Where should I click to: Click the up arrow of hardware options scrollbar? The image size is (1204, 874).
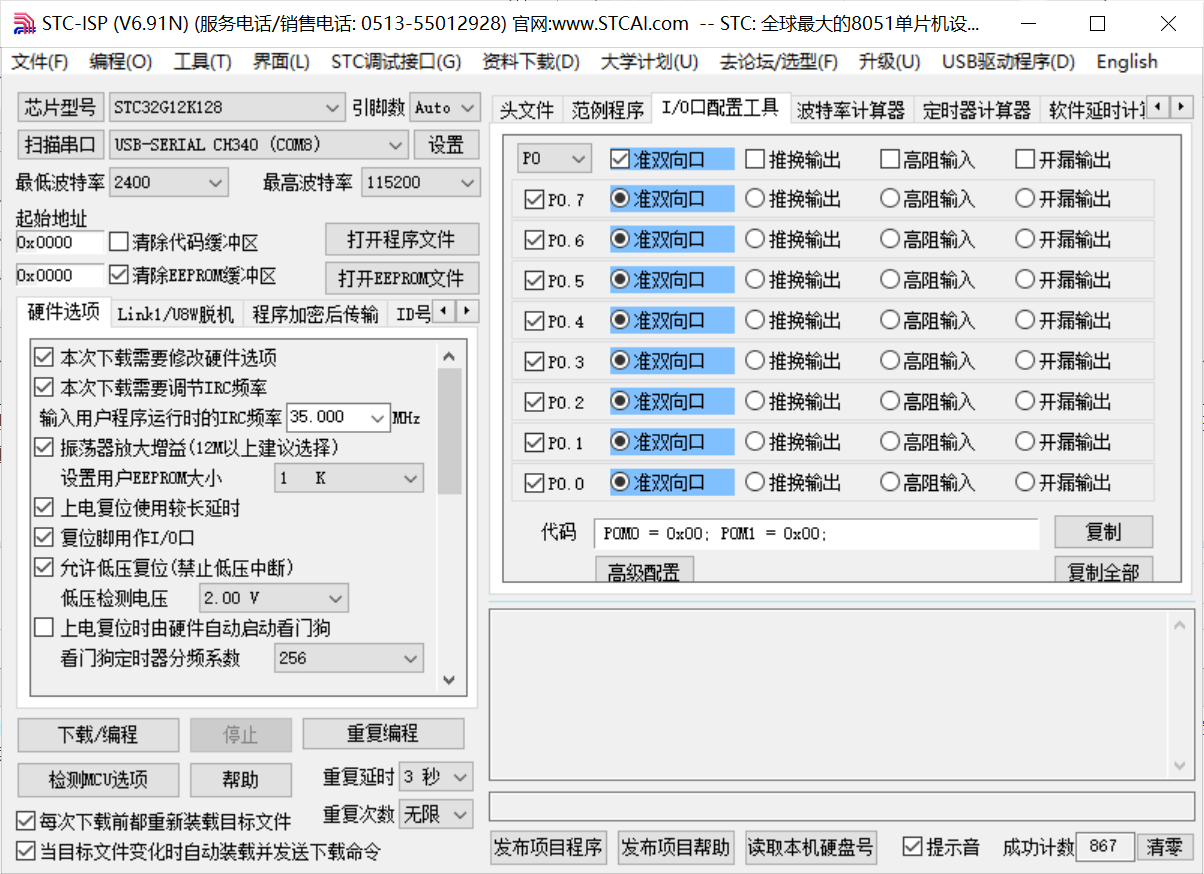[x=449, y=356]
